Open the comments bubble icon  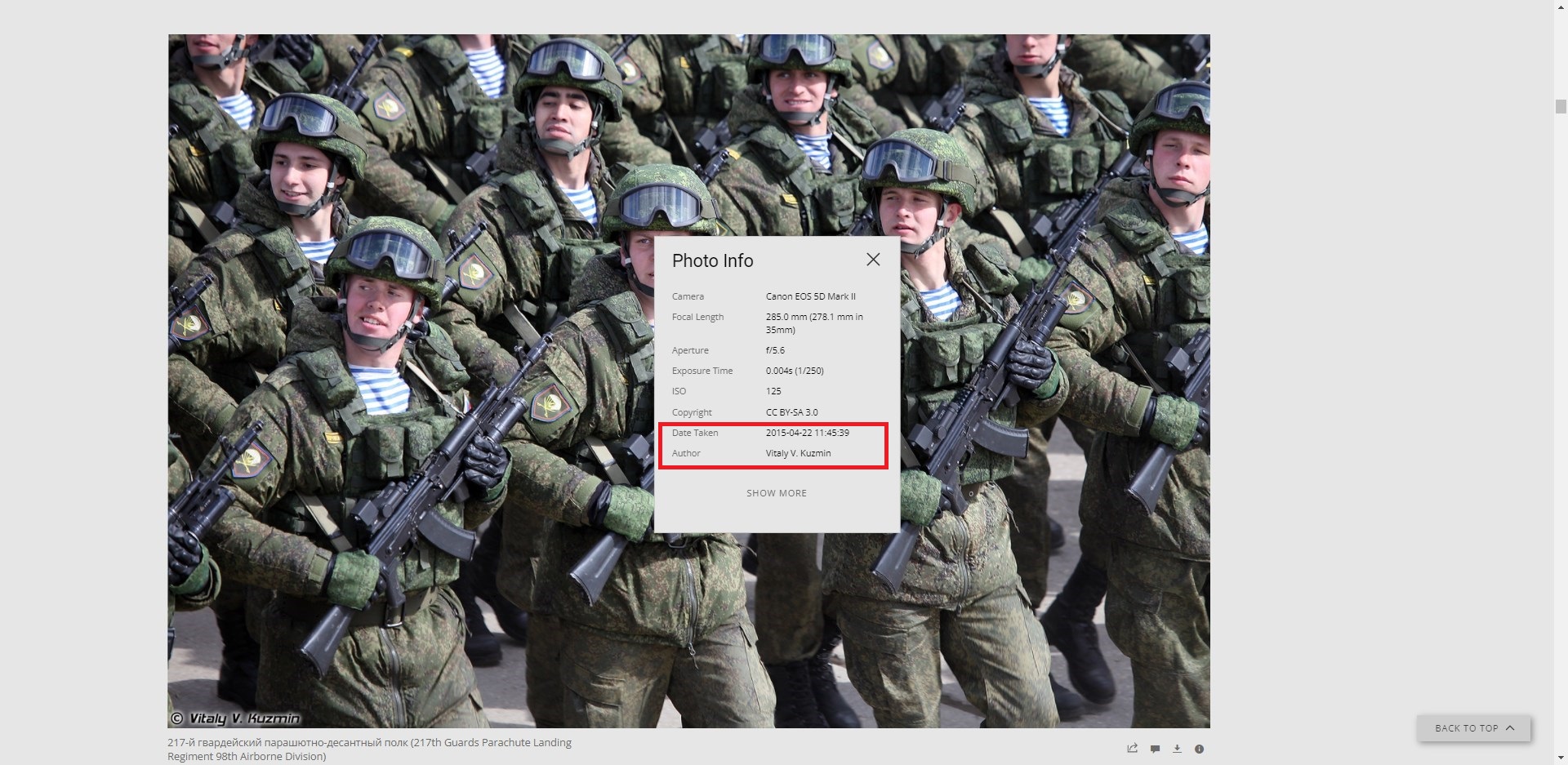(1155, 749)
